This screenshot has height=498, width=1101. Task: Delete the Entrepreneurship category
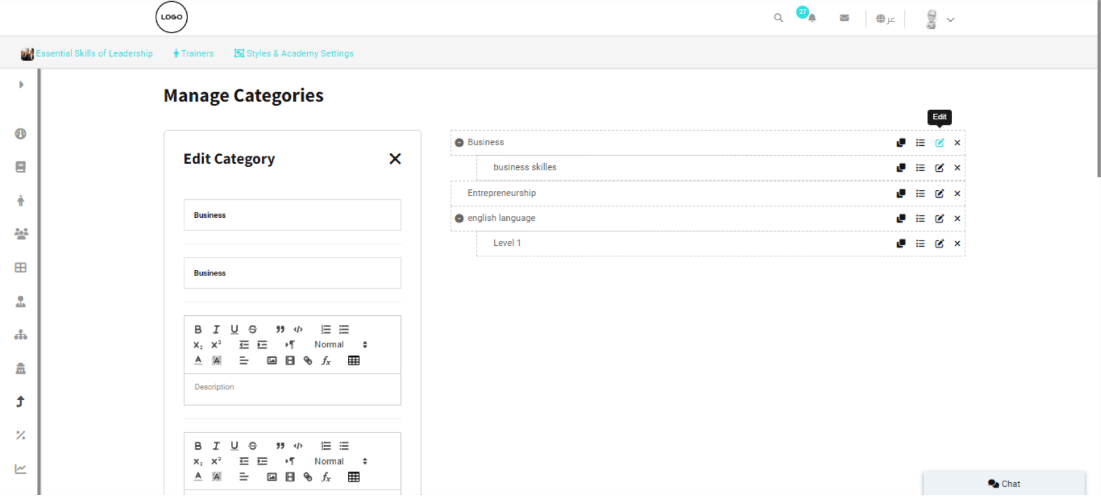point(957,193)
